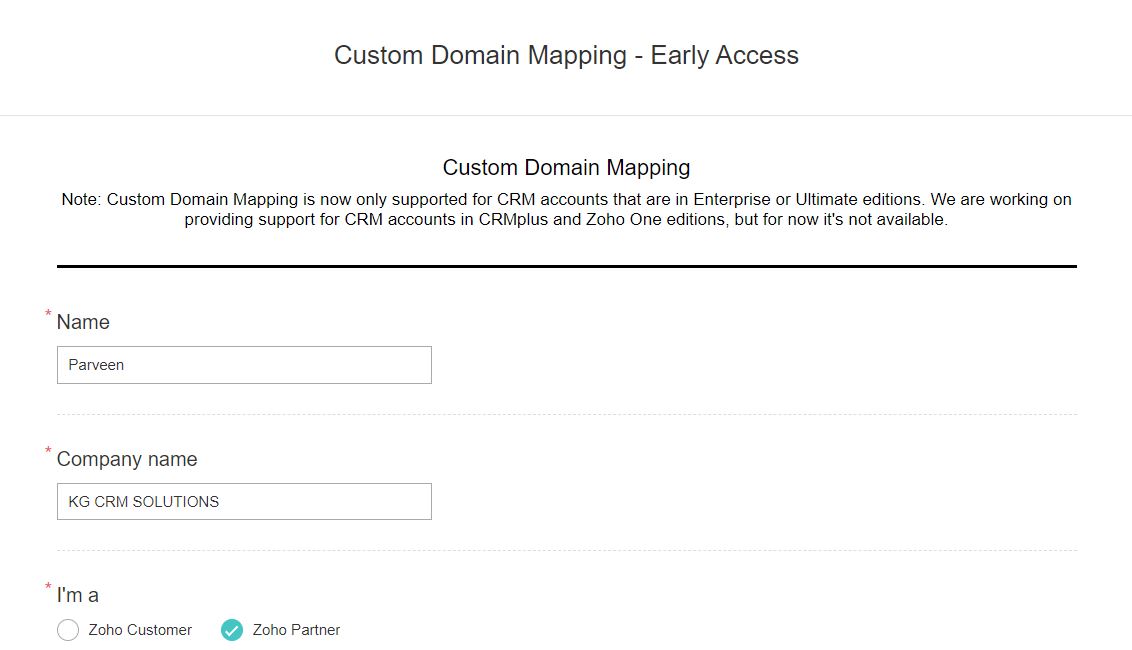Click the Zoho Partner option label text

point(299,630)
